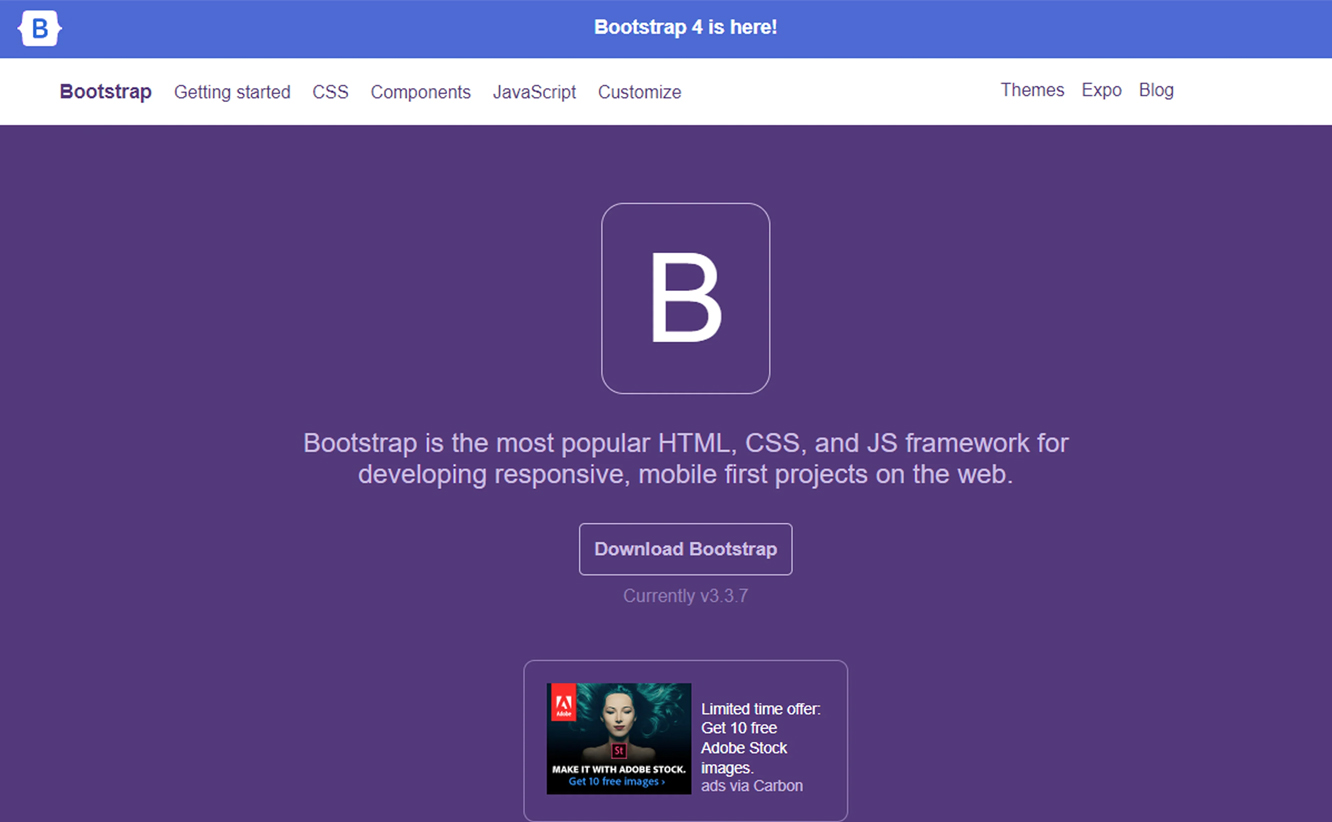Click the 'Currently v3.3.7' version text

click(x=685, y=596)
